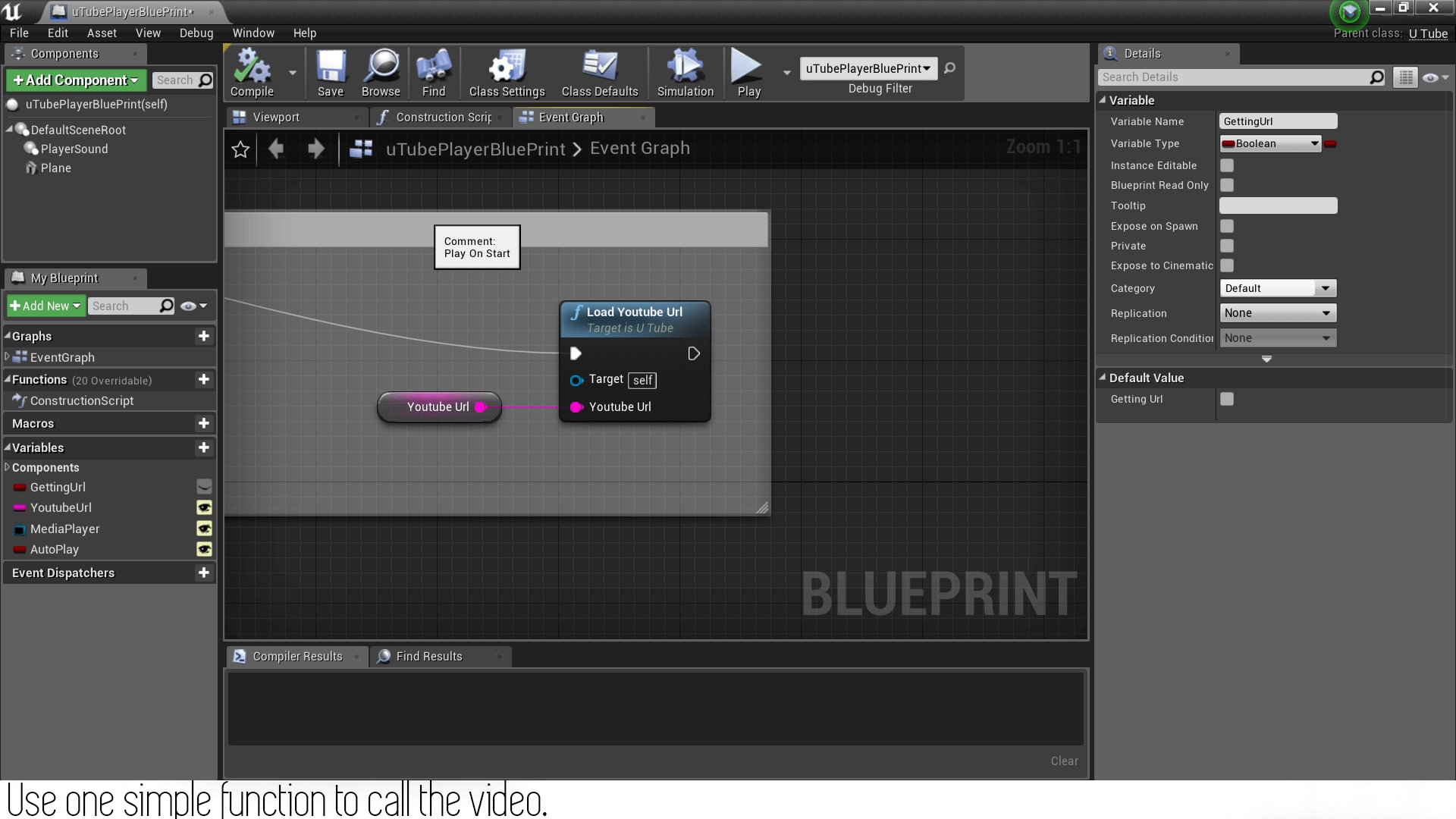Select the Find icon in the toolbar
Screen dimensions: 1456x819
(x=433, y=72)
